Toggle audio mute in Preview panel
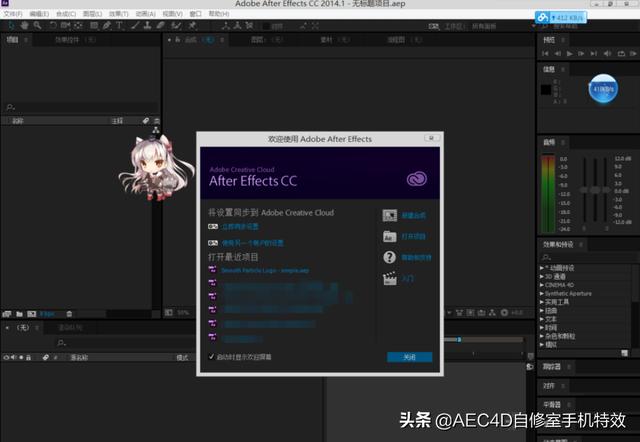Viewport: 640px width, 442px height. (x=607, y=53)
